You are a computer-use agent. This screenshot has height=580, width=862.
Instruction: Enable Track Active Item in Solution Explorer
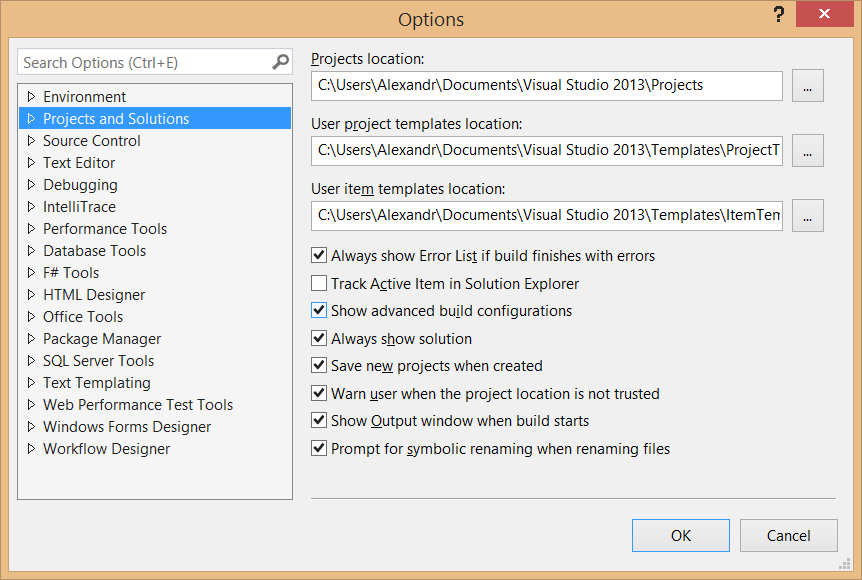[x=319, y=283]
